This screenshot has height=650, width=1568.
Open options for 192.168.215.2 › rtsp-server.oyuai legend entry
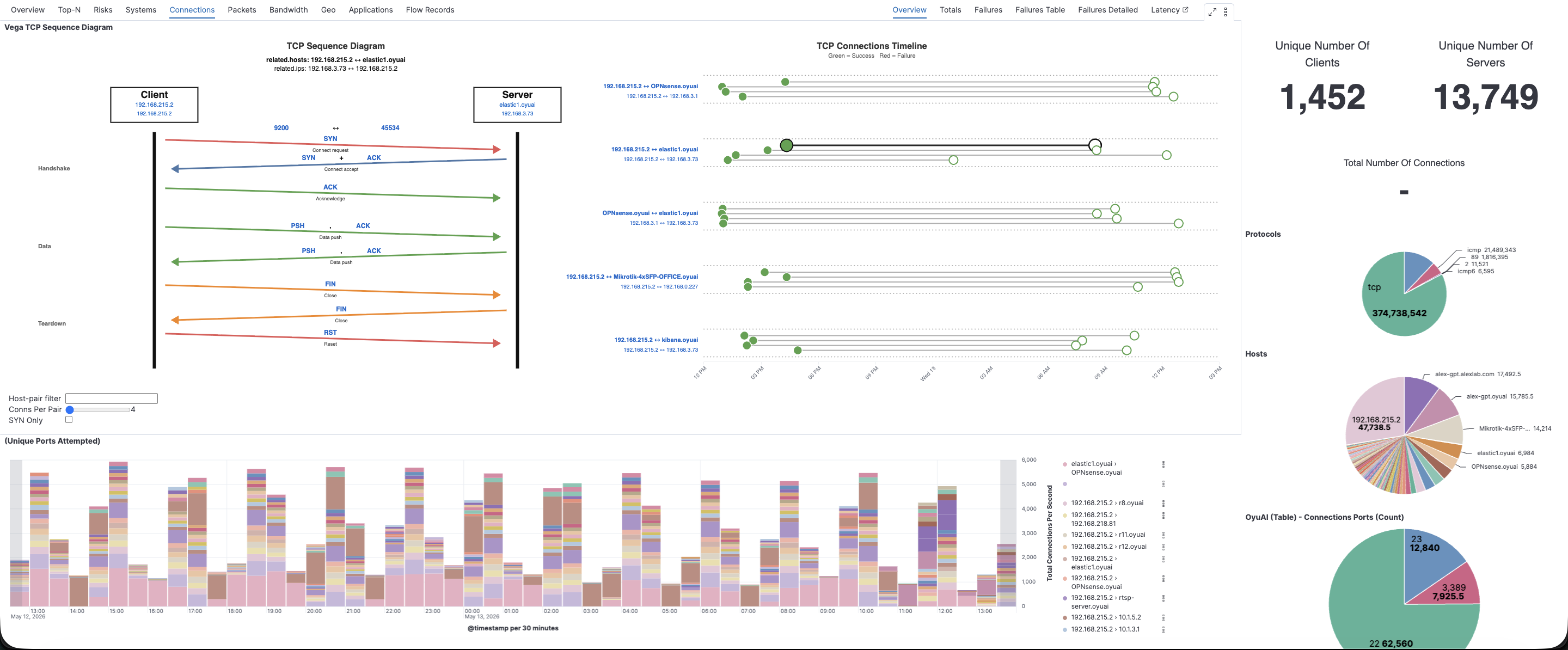click(1163, 598)
